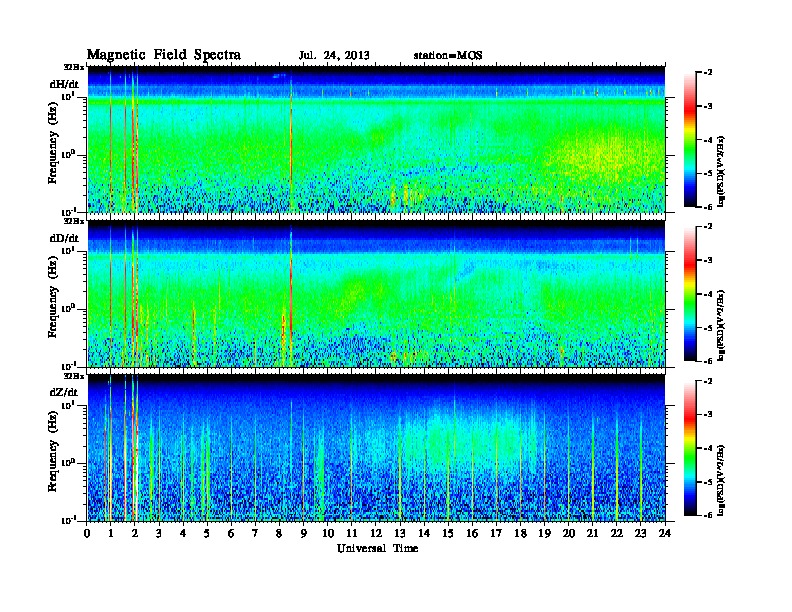The width and height of the screenshot is (792, 612).
Task: Click the dZ/dt spectrogram plot
Action: [x=376, y=448]
